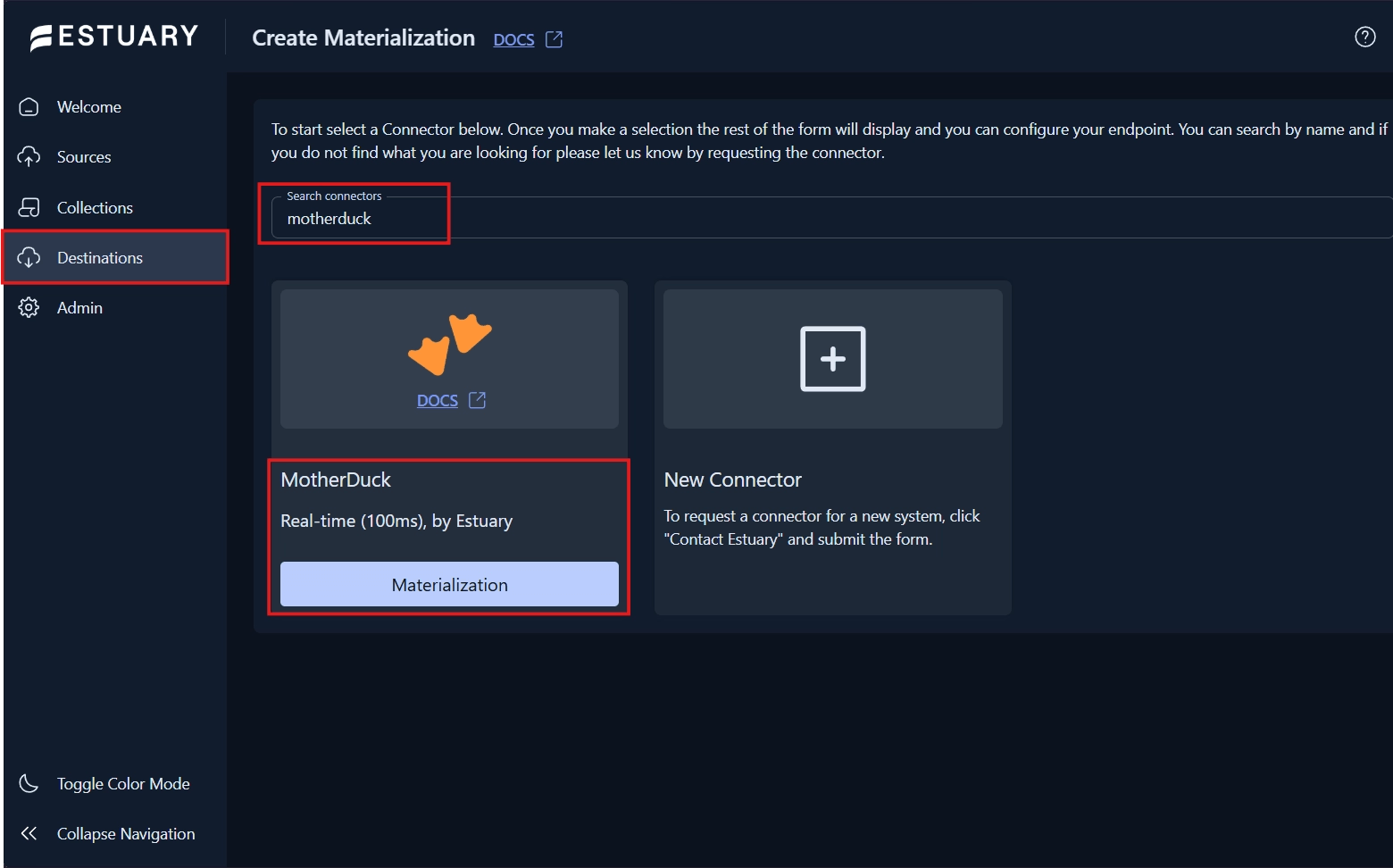Viewport: 1393px width, 868px height.
Task: Click the Admin gear icon
Action: pos(29,308)
